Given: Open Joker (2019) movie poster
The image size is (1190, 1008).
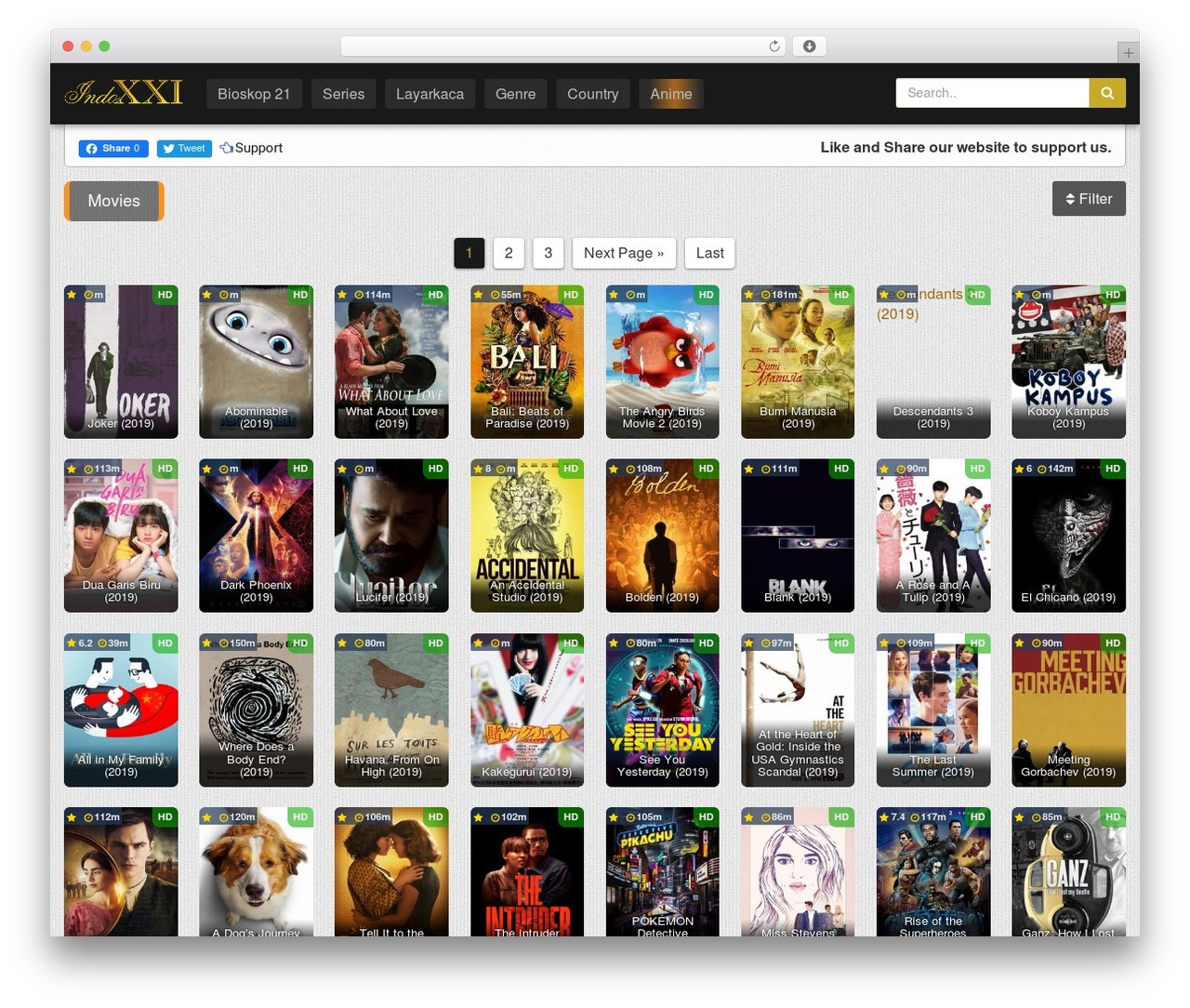Looking at the screenshot, I should [121, 362].
